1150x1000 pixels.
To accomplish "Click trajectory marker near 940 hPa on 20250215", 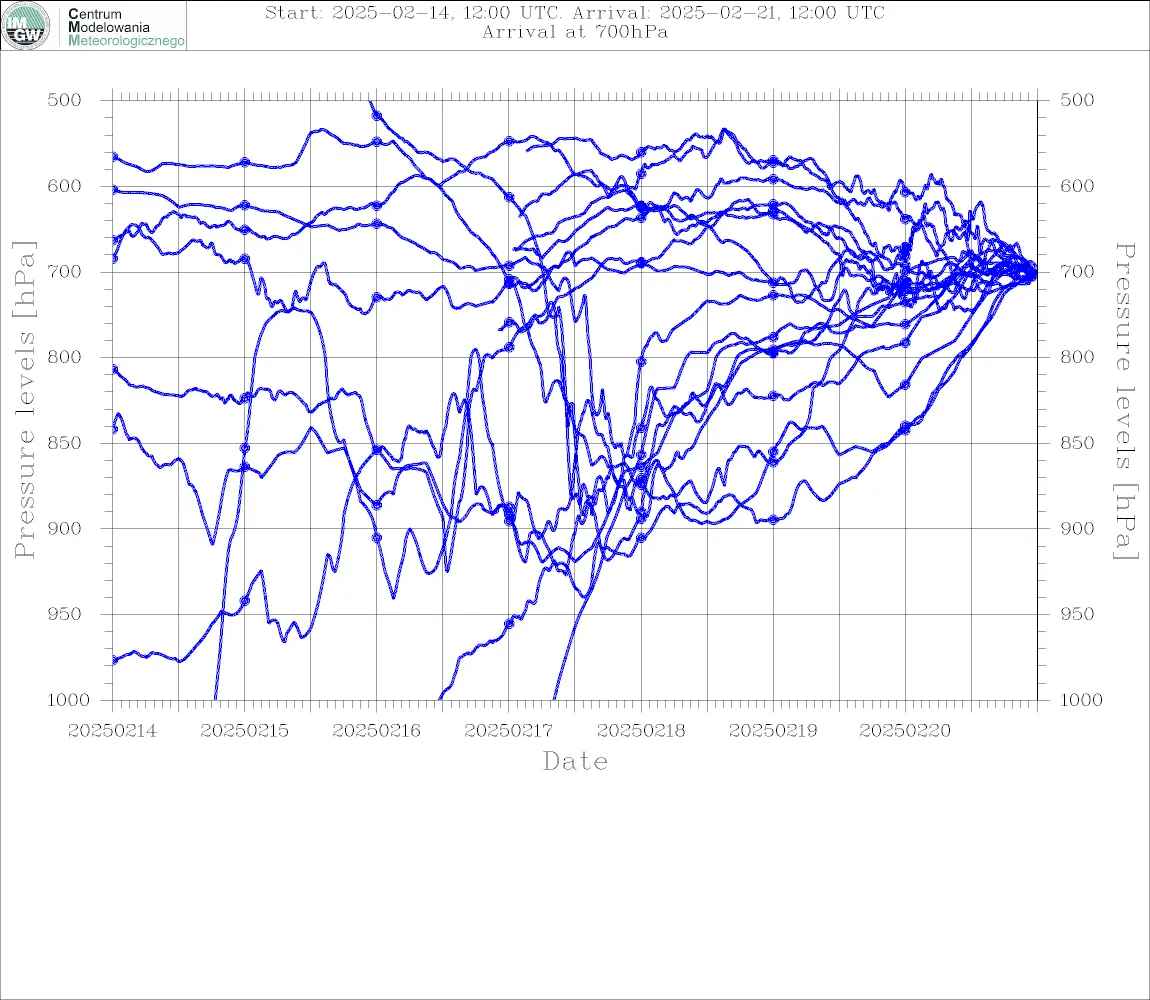I will 245,601.
